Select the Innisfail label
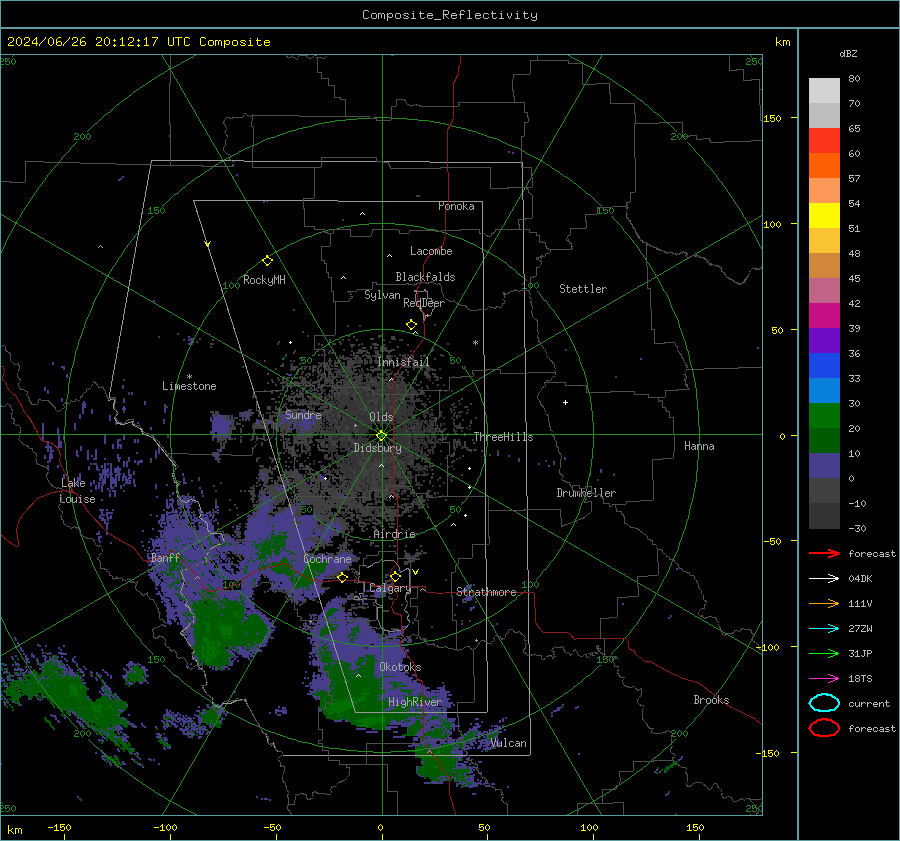The height and width of the screenshot is (841, 900). tap(404, 362)
